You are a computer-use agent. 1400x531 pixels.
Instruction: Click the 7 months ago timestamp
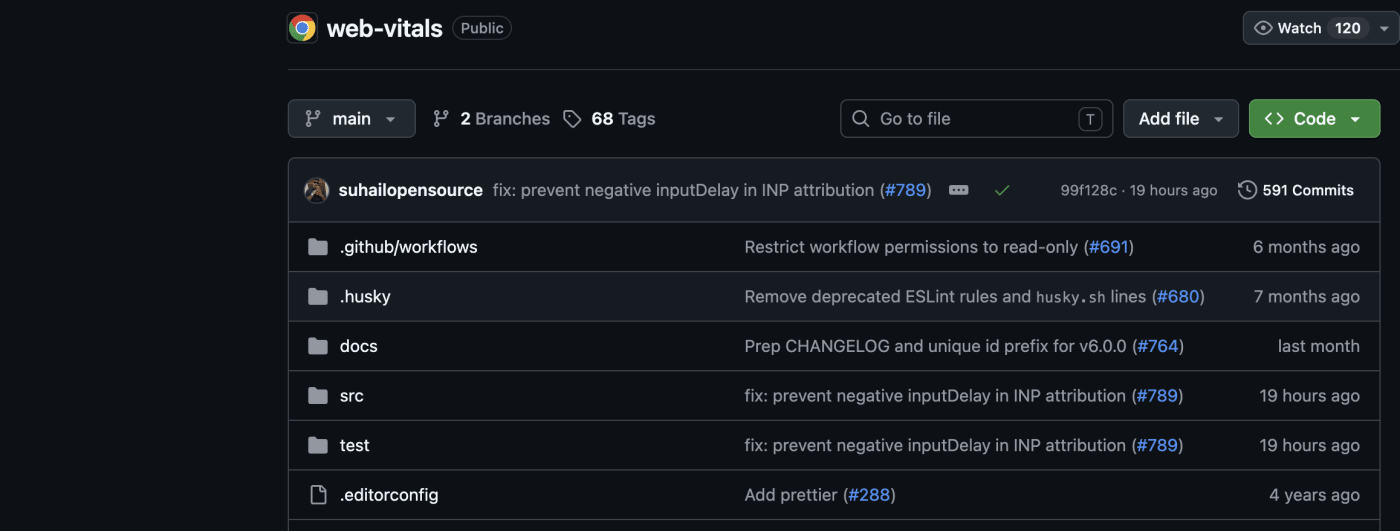1307,297
